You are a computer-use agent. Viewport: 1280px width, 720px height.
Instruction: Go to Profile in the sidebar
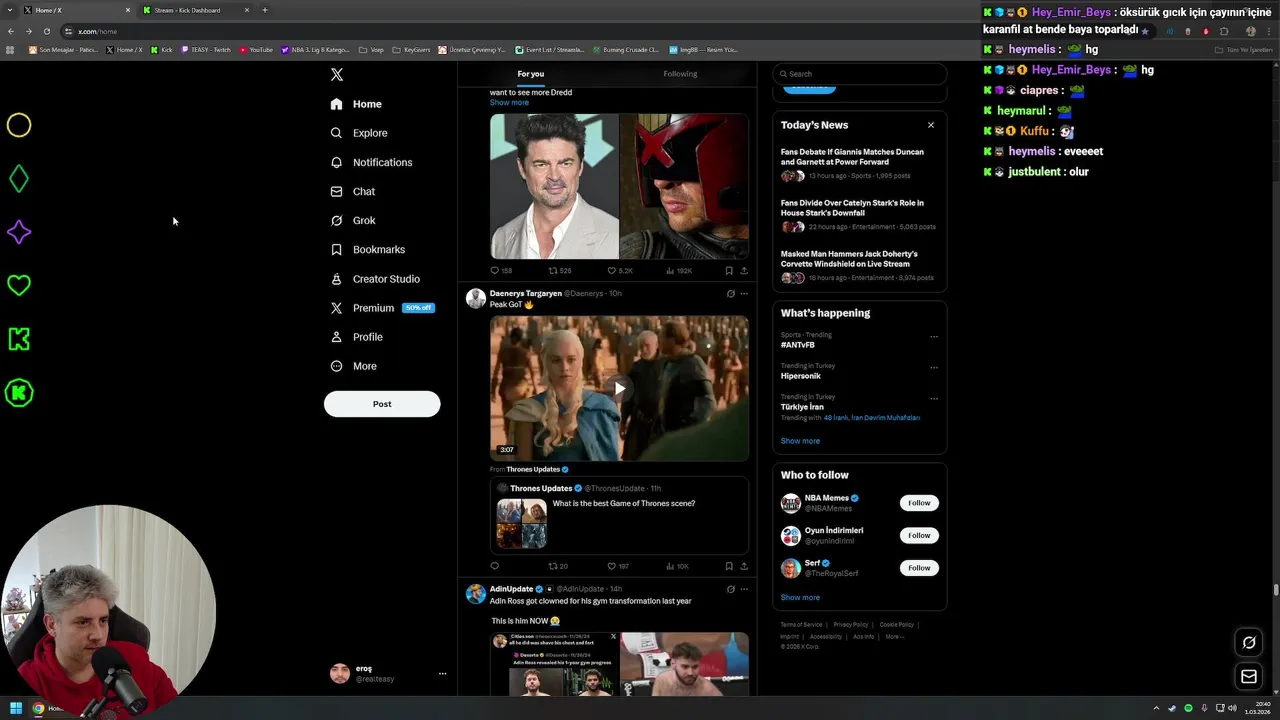click(x=357, y=337)
